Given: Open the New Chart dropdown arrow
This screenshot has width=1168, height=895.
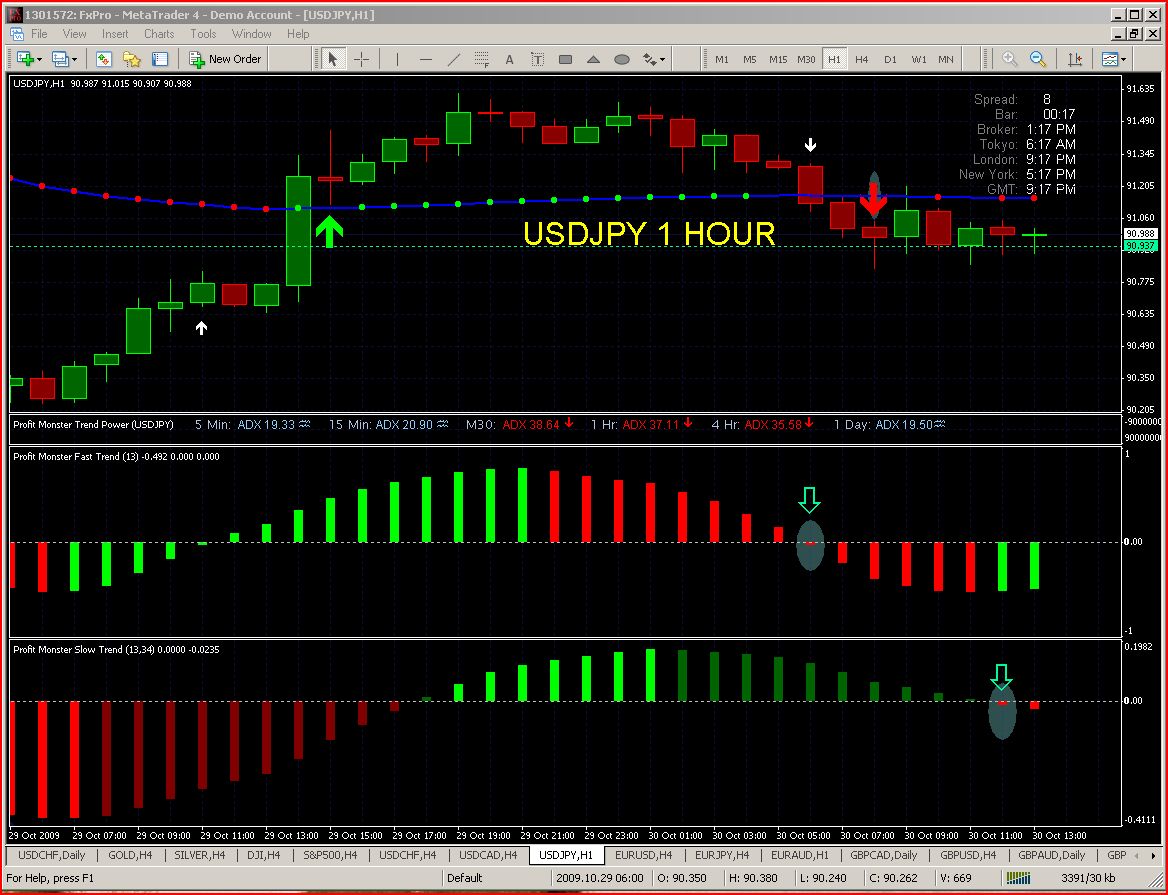Looking at the screenshot, I should click(39, 60).
